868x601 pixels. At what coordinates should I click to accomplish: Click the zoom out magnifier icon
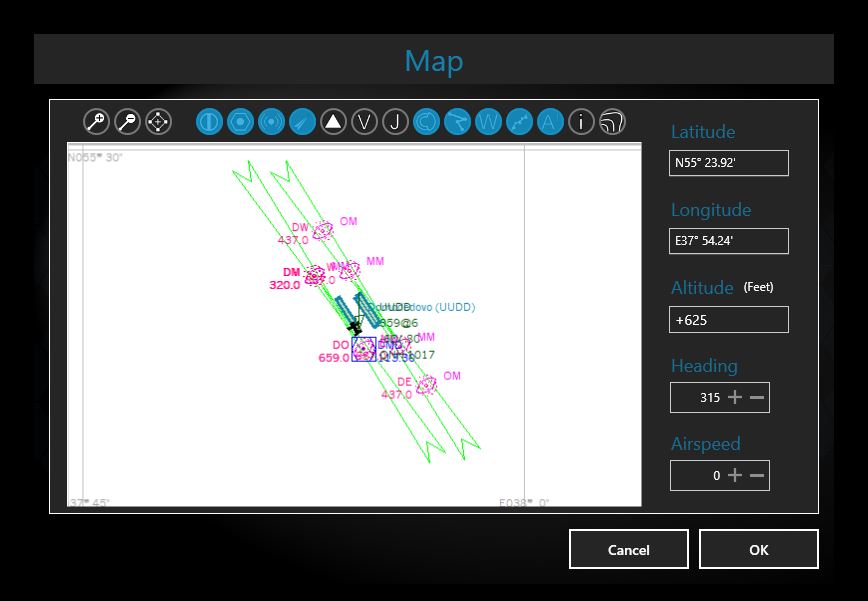pyautogui.click(x=127, y=122)
